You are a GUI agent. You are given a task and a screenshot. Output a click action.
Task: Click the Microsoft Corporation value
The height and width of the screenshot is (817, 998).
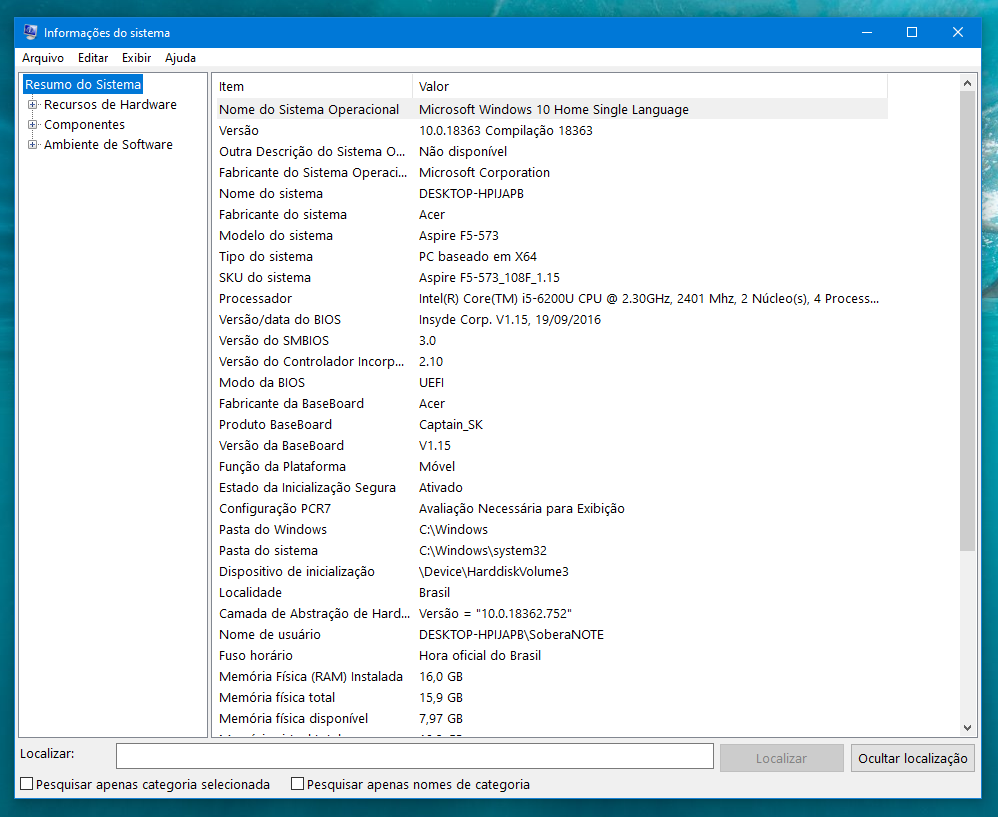pos(484,172)
